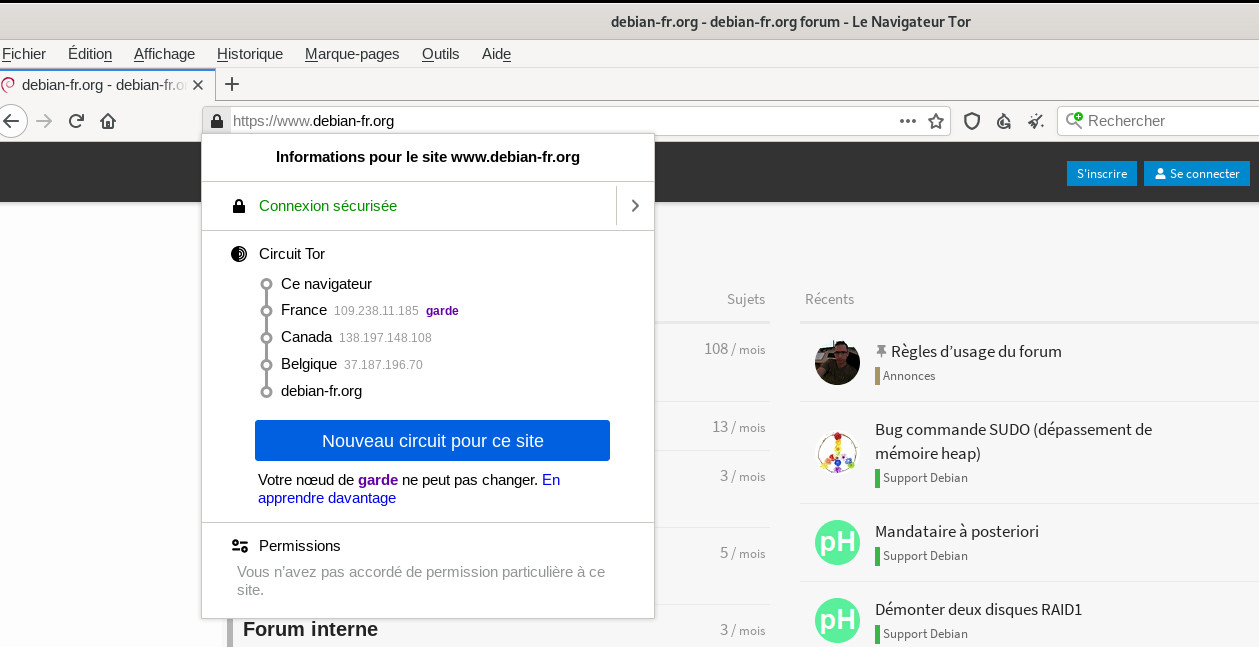Click the New Identity broom icon

click(x=1035, y=121)
